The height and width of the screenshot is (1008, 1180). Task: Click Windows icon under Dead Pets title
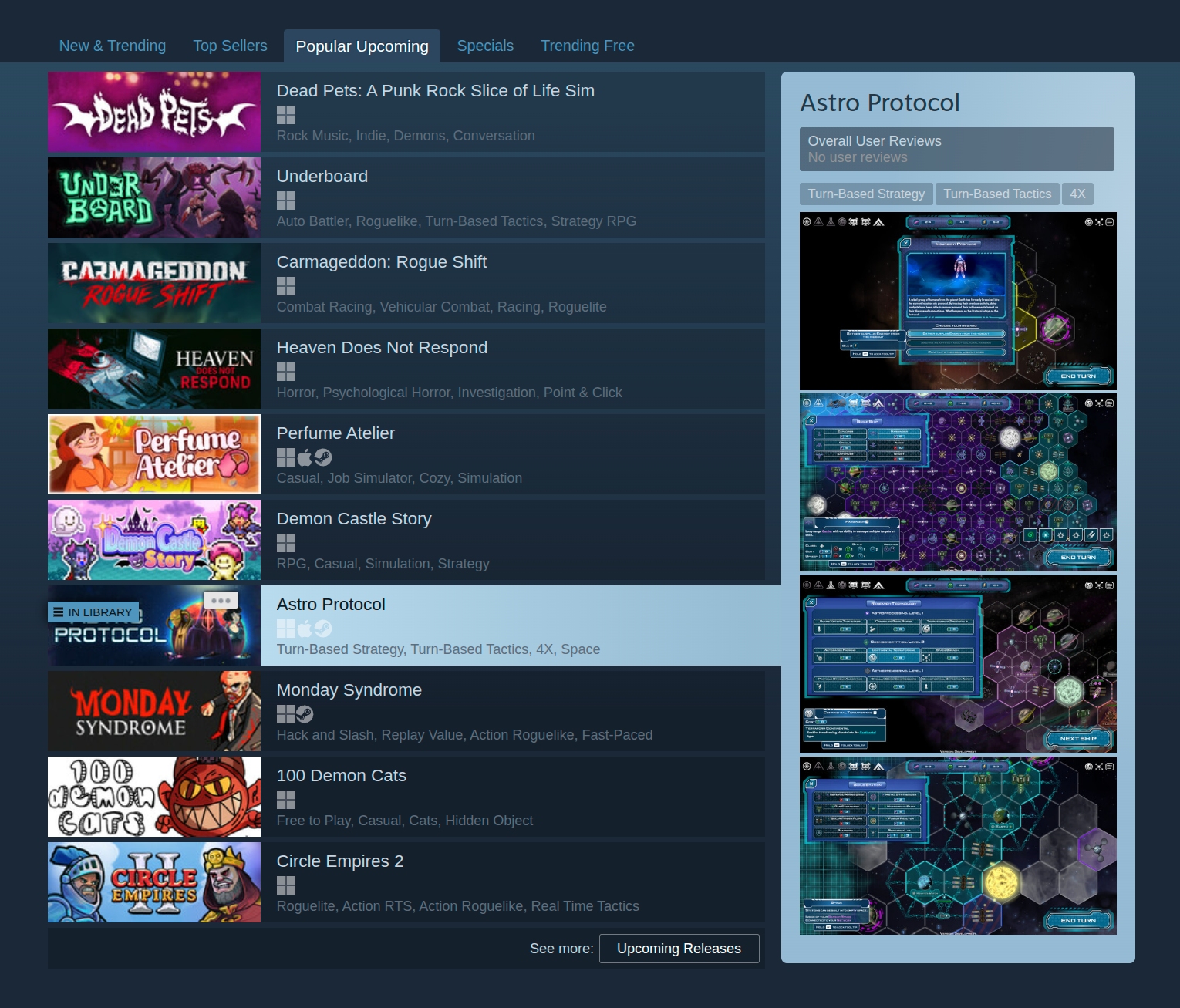click(285, 115)
